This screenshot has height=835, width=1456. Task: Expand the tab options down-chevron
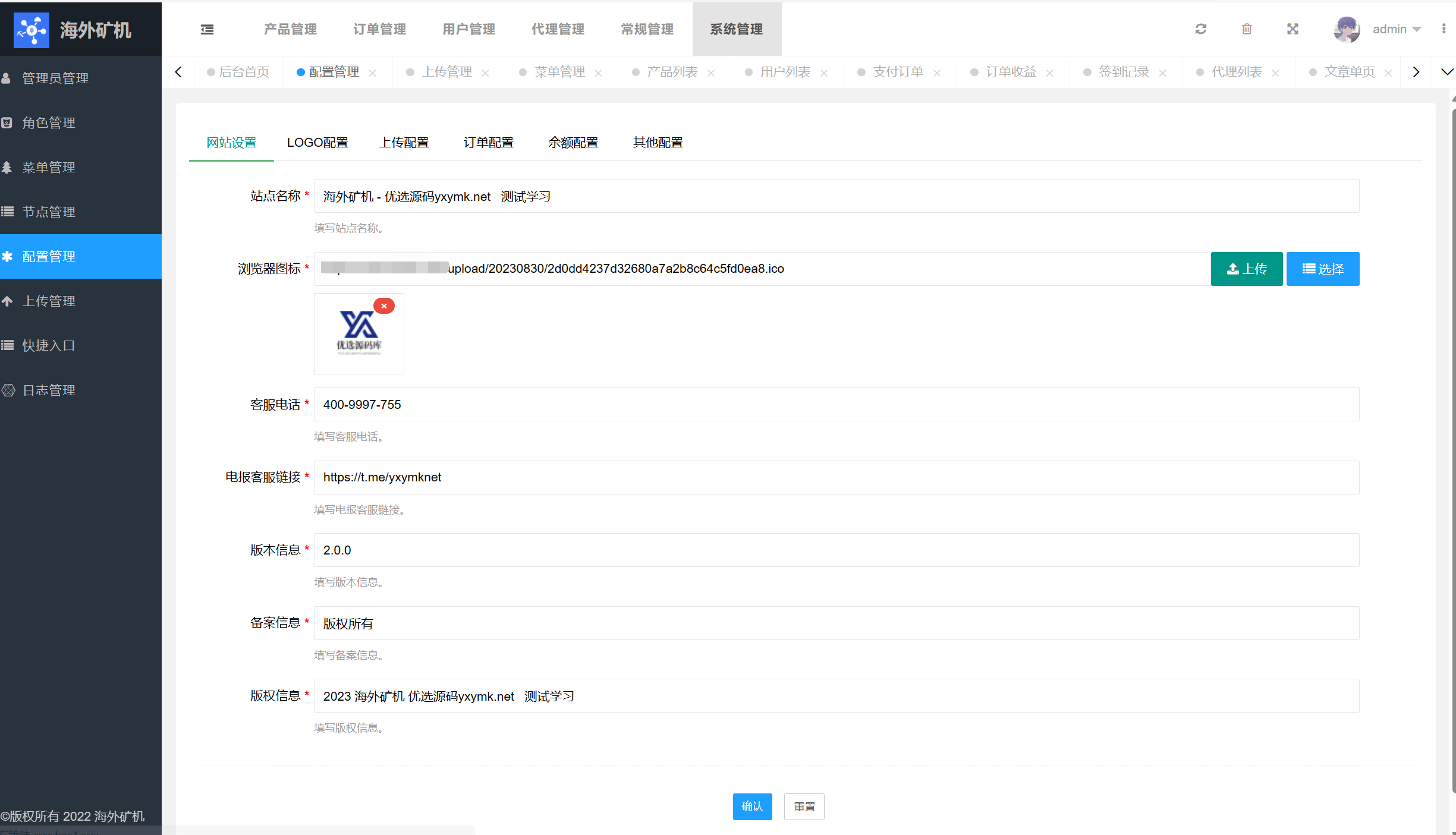coord(1447,72)
